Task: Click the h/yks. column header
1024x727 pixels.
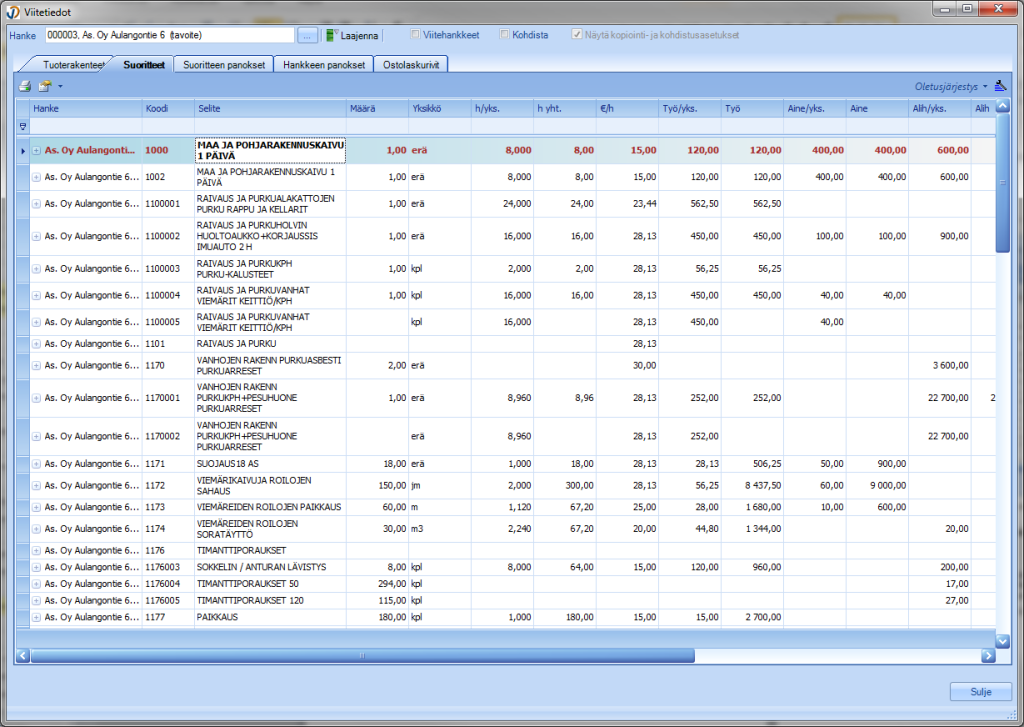Action: (502, 108)
